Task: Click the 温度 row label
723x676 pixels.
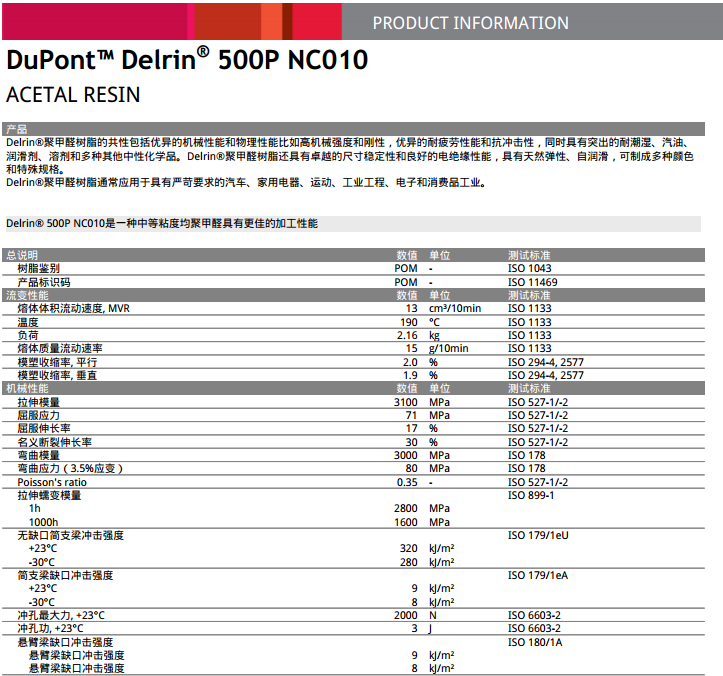Action: (28, 322)
